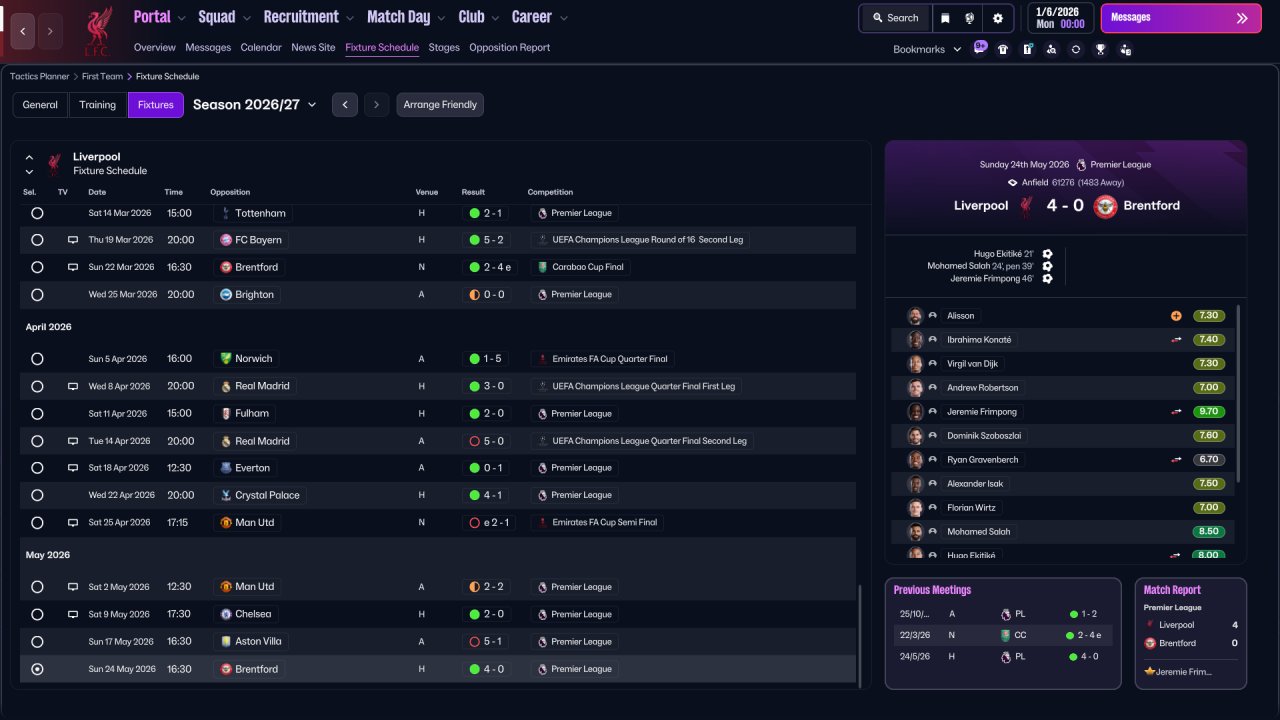Click the Match Report panel
Viewport: 1280px width, 720px height.
coord(1191,633)
